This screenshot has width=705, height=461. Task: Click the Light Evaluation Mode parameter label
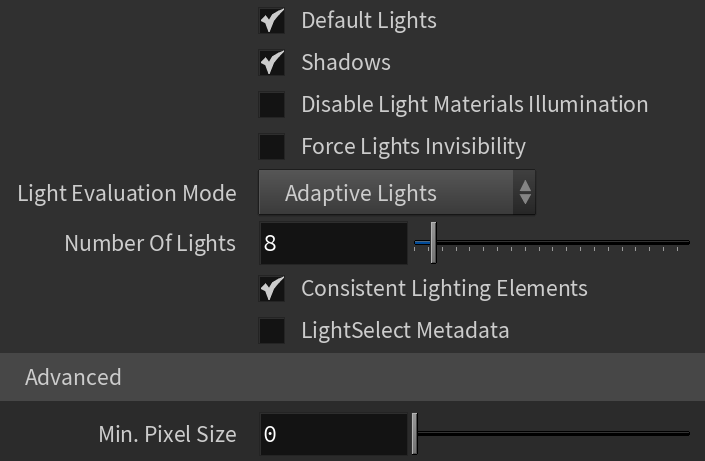pyautogui.click(x=127, y=193)
